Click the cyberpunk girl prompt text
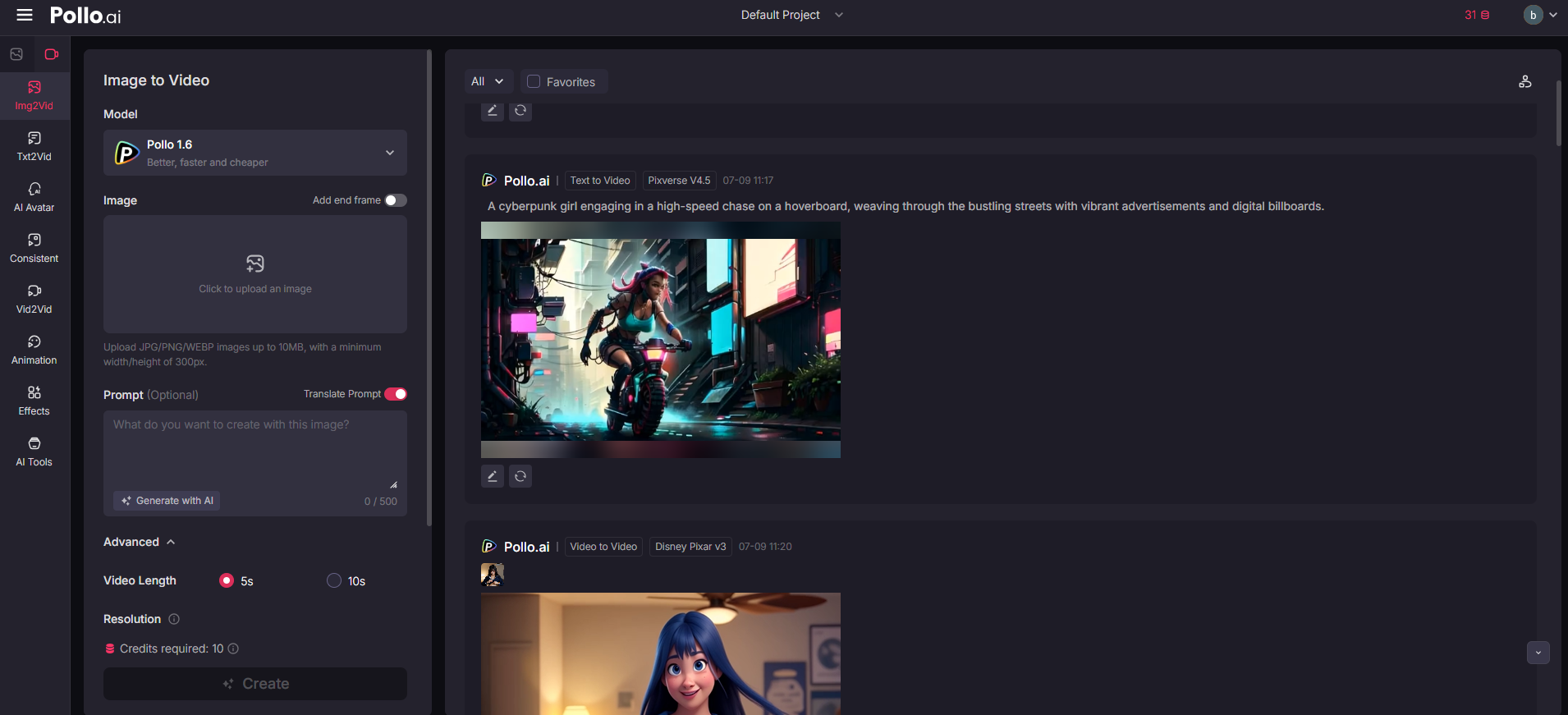 (905, 206)
